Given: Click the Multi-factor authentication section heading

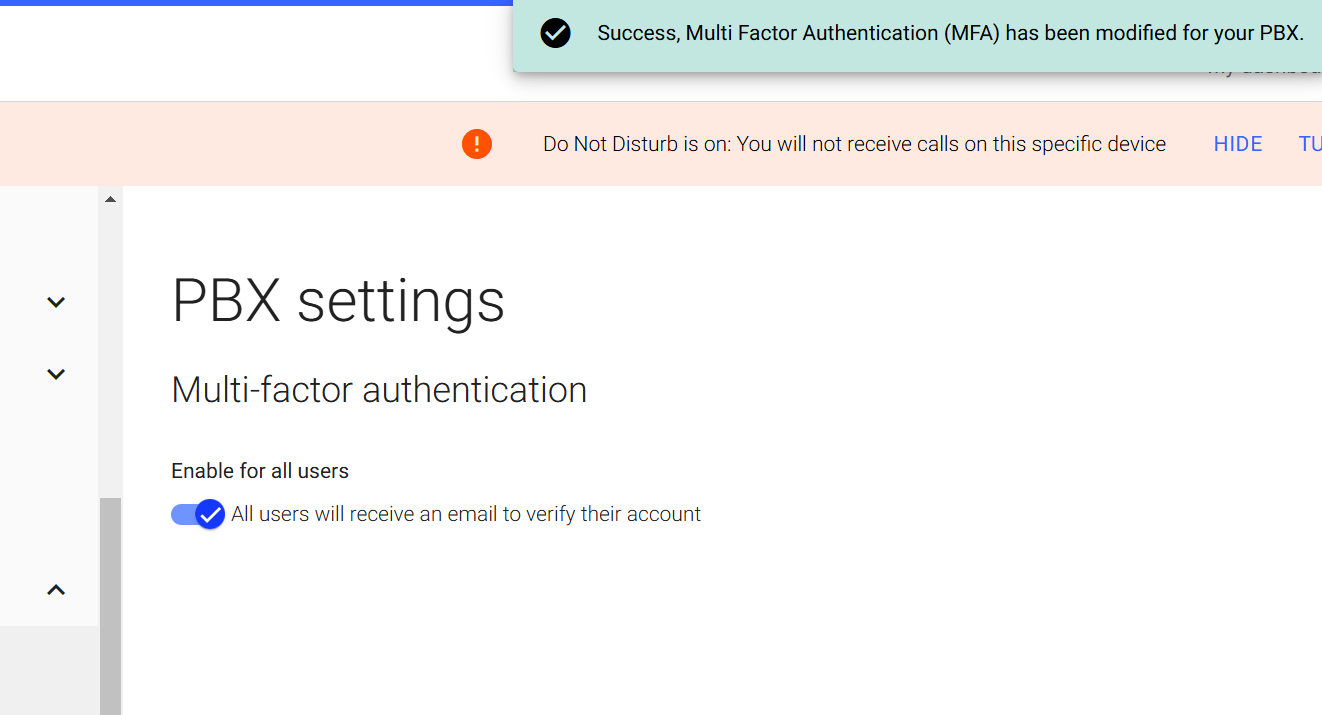Looking at the screenshot, I should tap(379, 390).
